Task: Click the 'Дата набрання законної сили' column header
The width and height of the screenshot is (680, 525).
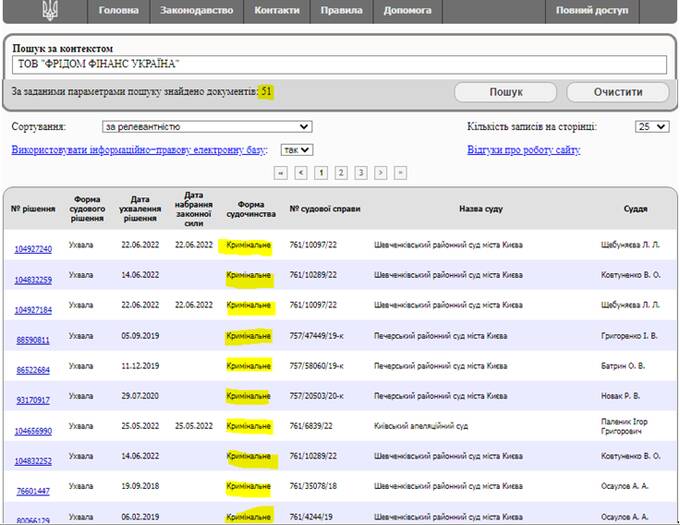Action: 193,209
